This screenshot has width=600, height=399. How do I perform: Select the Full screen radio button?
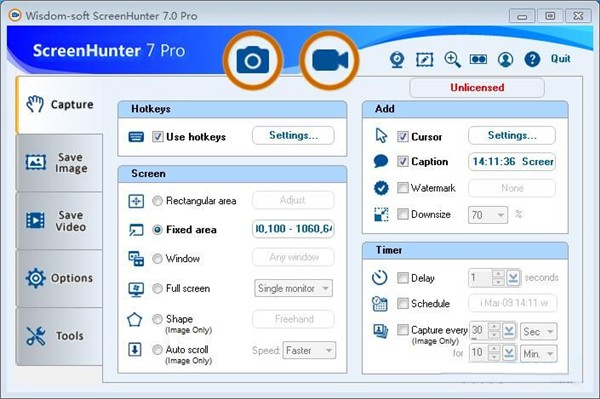tap(157, 288)
